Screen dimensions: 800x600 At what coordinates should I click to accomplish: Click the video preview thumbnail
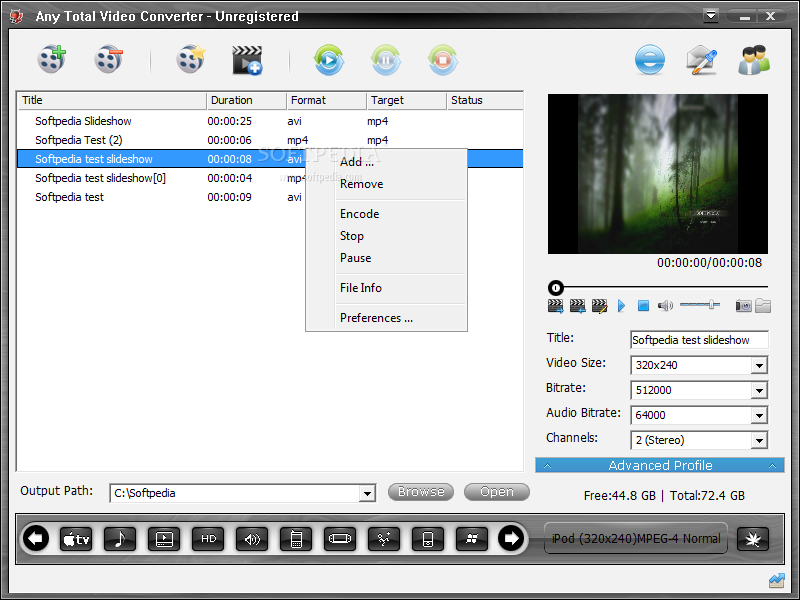pyautogui.click(x=658, y=174)
